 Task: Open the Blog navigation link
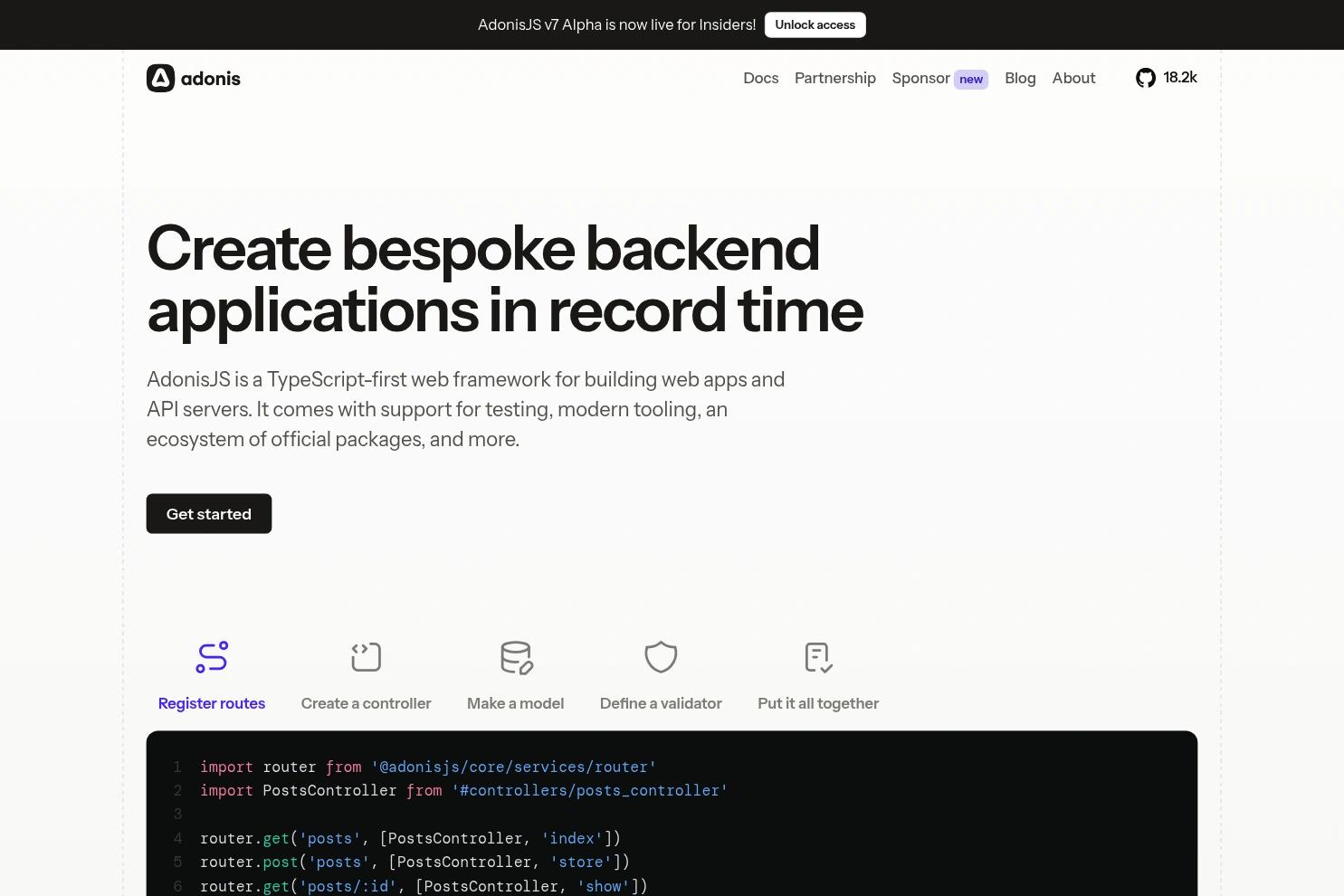coord(1020,78)
